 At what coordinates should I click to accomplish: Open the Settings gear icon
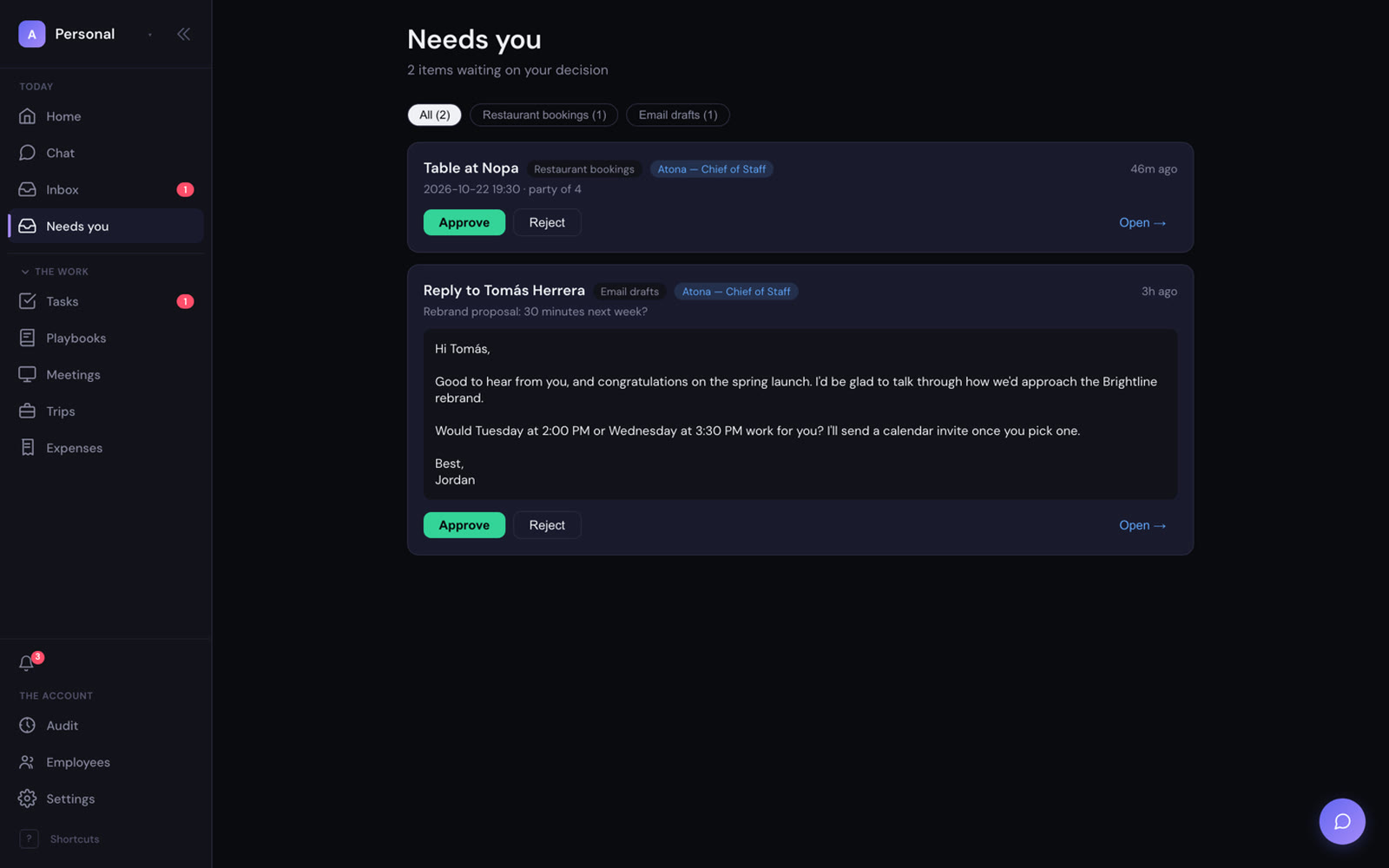(28, 798)
